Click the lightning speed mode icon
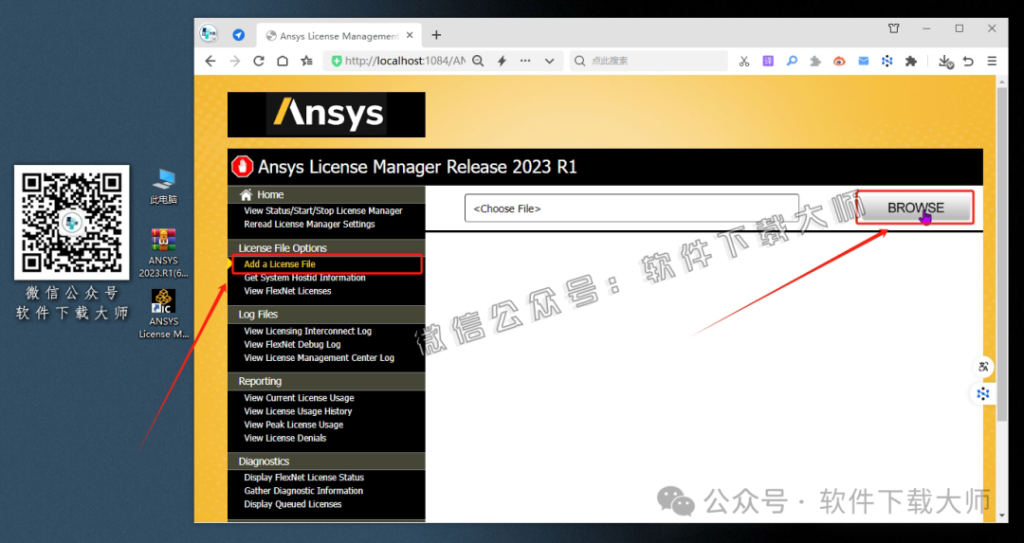The image size is (1024, 543). [502, 61]
